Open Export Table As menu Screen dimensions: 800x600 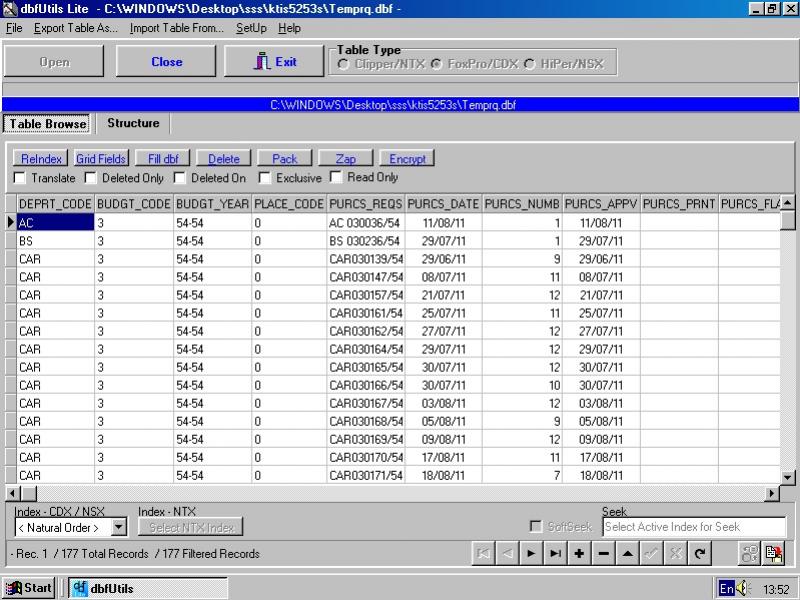(x=76, y=28)
